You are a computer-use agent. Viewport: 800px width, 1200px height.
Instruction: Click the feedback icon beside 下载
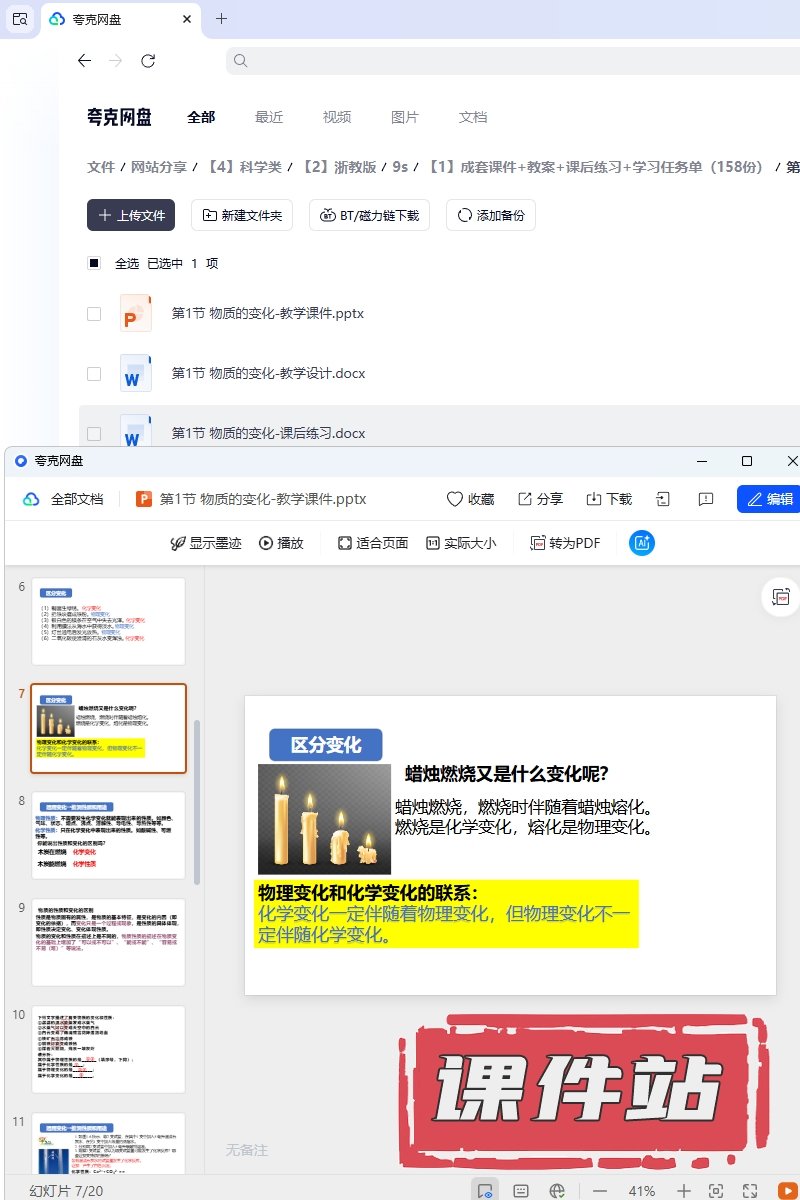point(706,499)
